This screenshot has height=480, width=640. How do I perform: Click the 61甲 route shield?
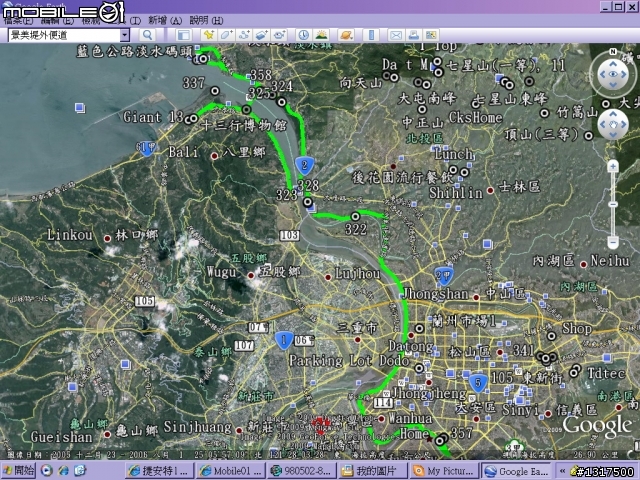coord(147,148)
